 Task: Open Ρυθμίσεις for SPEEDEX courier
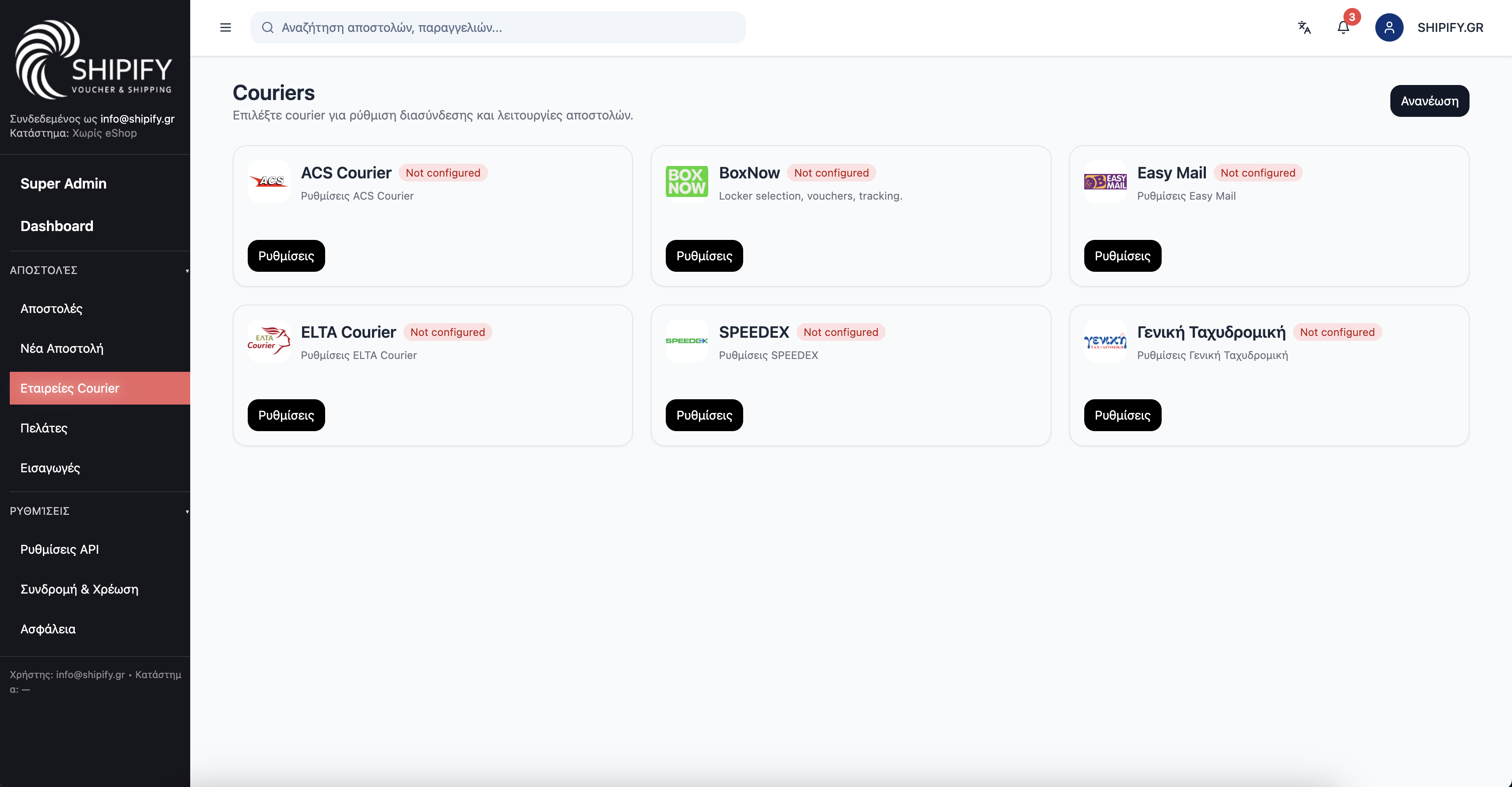coord(704,415)
